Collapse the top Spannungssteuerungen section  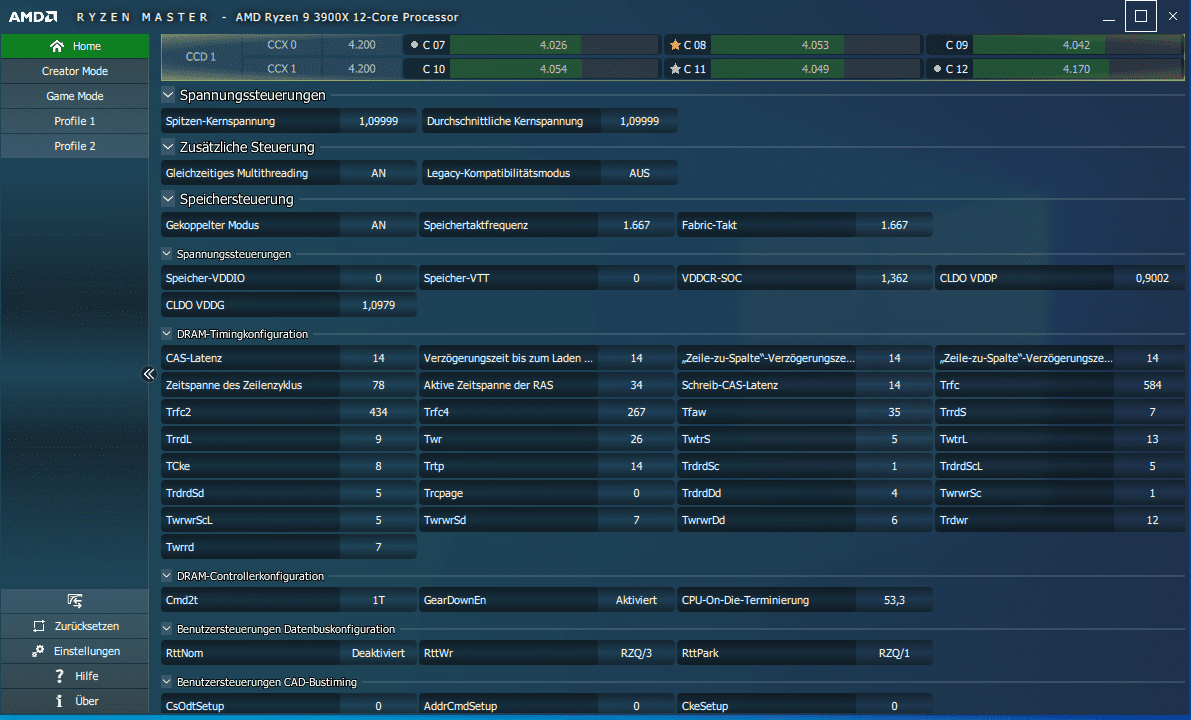168,95
